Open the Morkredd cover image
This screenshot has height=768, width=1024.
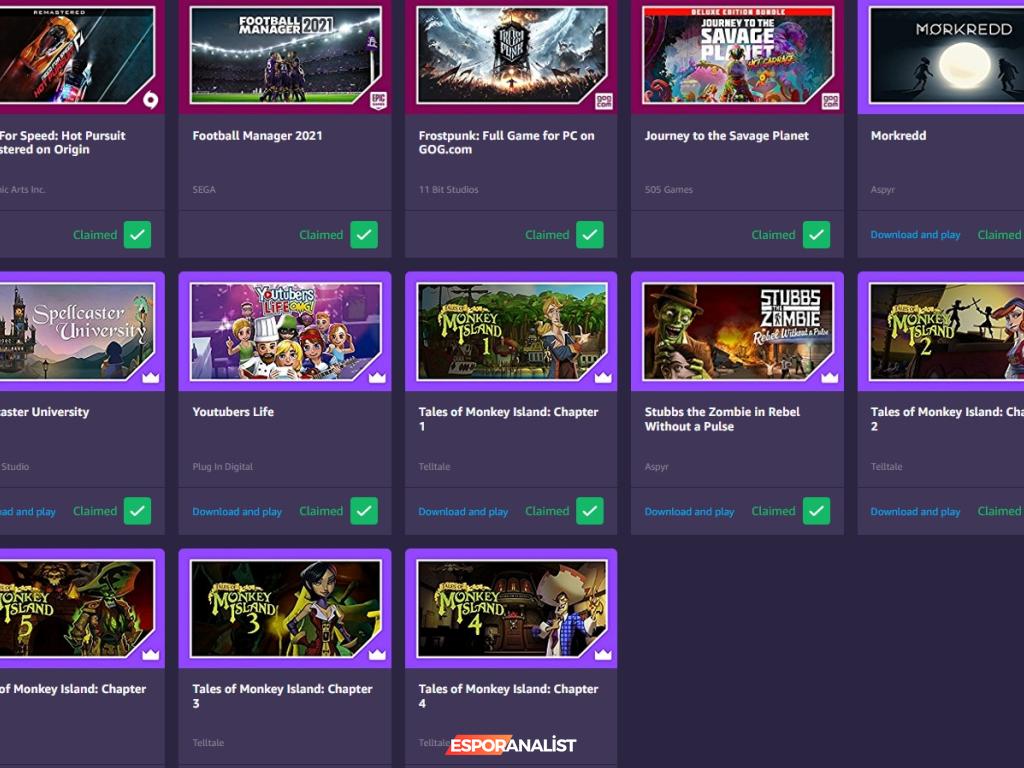coord(946,56)
